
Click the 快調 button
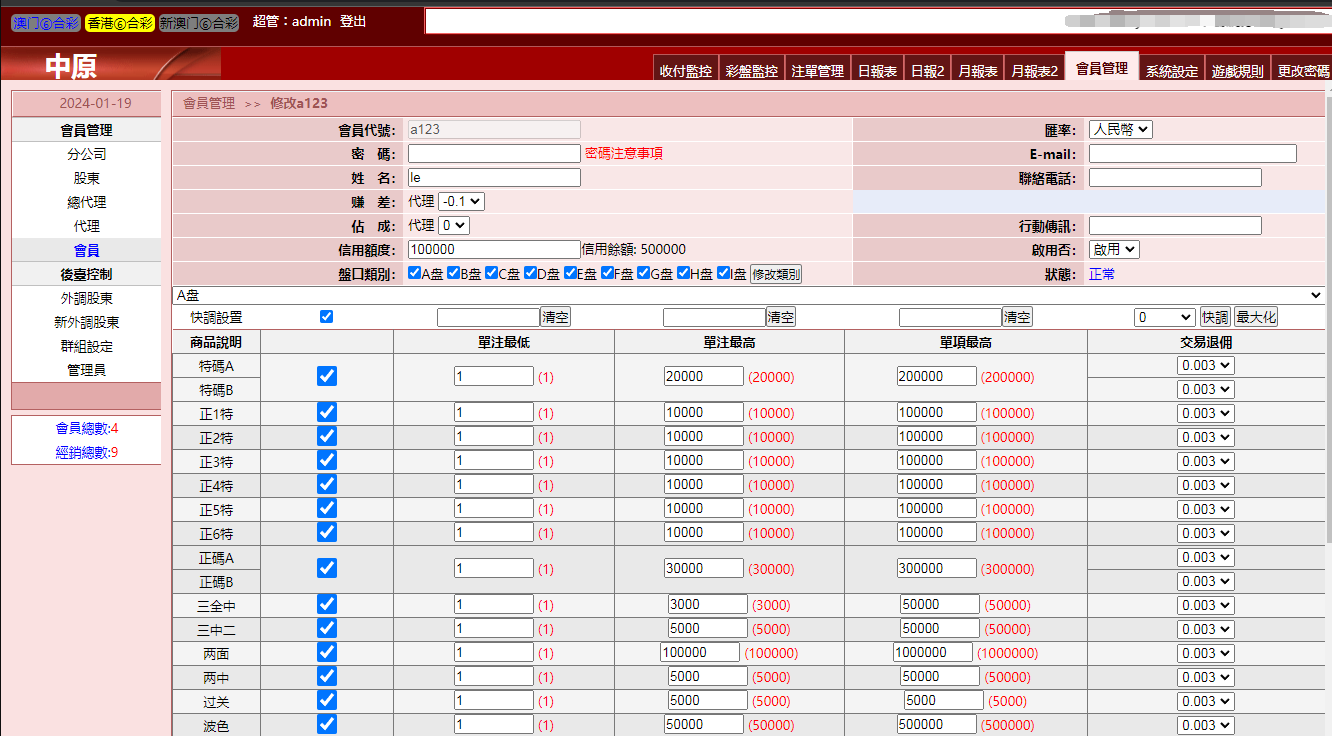pos(1215,317)
